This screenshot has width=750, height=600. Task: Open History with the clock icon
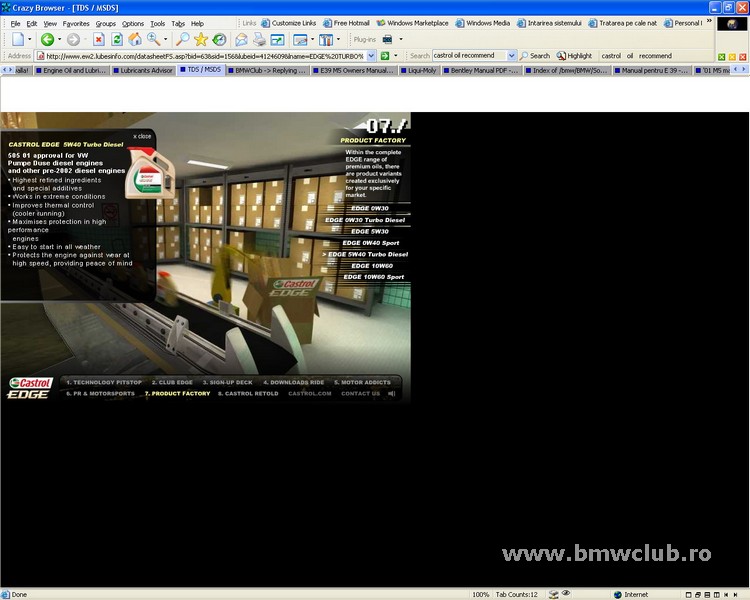[x=219, y=39]
